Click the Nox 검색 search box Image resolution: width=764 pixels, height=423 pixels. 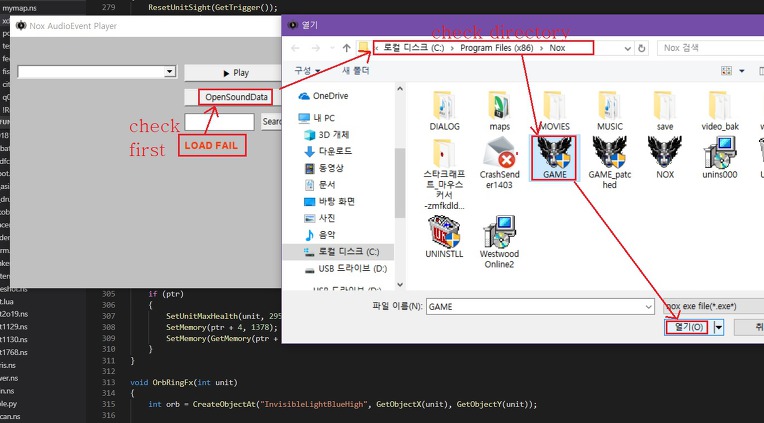tap(710, 48)
